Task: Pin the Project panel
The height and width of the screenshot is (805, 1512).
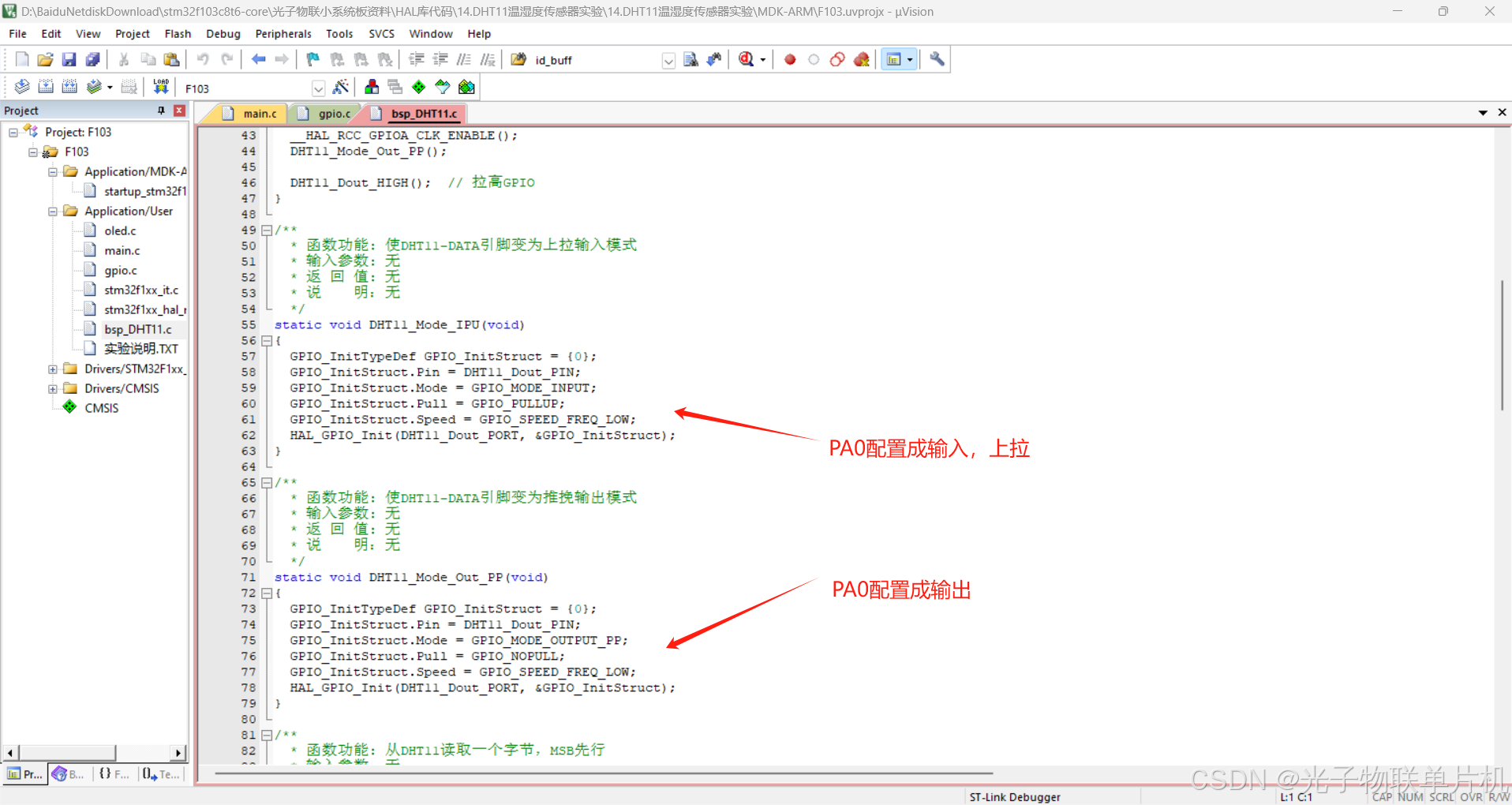Action: (161, 110)
